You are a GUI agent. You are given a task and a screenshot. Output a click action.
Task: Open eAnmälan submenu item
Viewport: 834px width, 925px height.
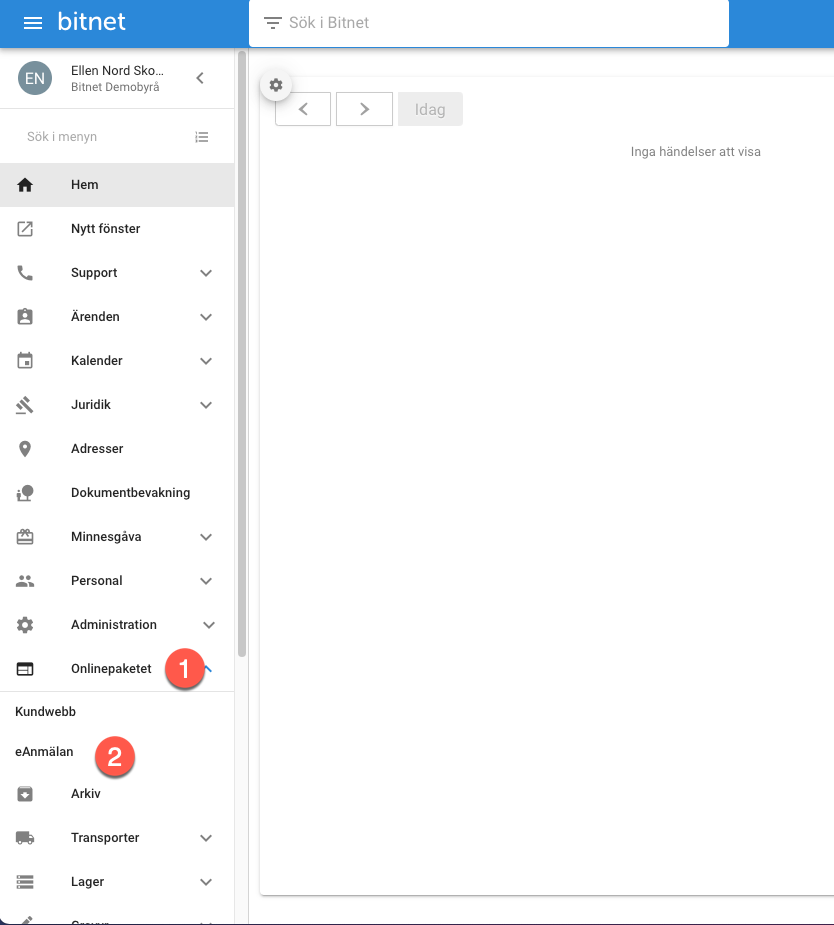(x=44, y=752)
